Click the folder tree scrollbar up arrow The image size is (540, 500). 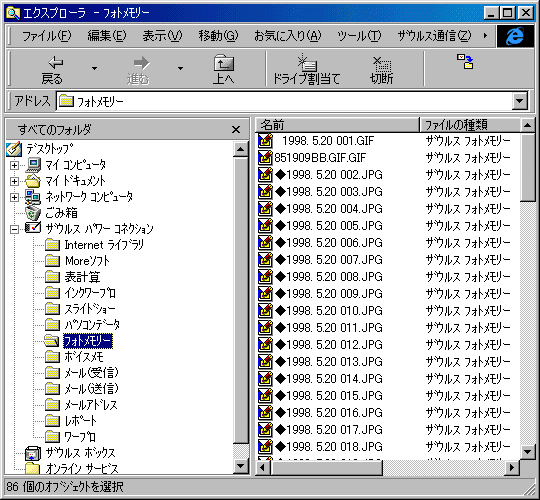tap(241, 149)
